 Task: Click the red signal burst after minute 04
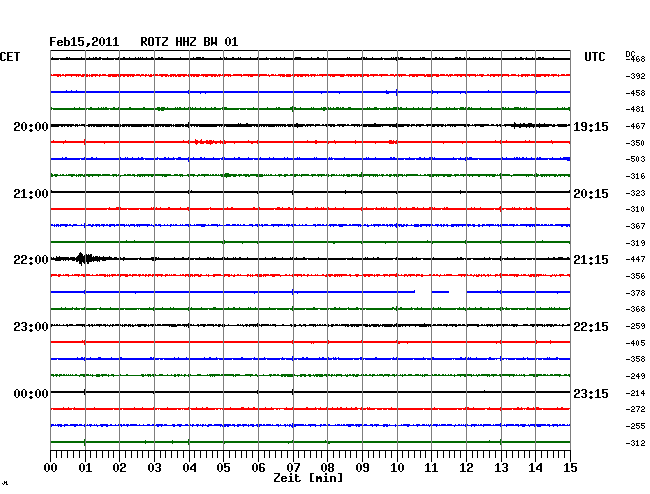(x=206, y=142)
